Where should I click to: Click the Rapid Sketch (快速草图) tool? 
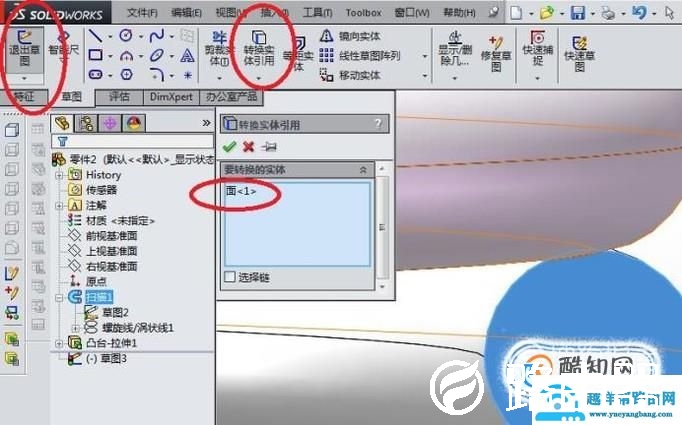click(x=579, y=54)
